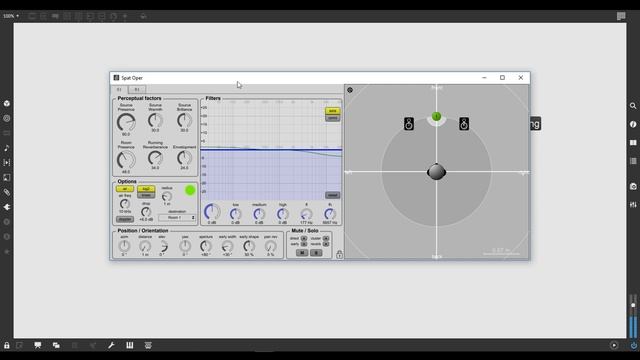Image resolution: width=640 pixels, height=360 pixels.
Task: Switch to the first tab in Spat Oper
Action: (x=119, y=89)
